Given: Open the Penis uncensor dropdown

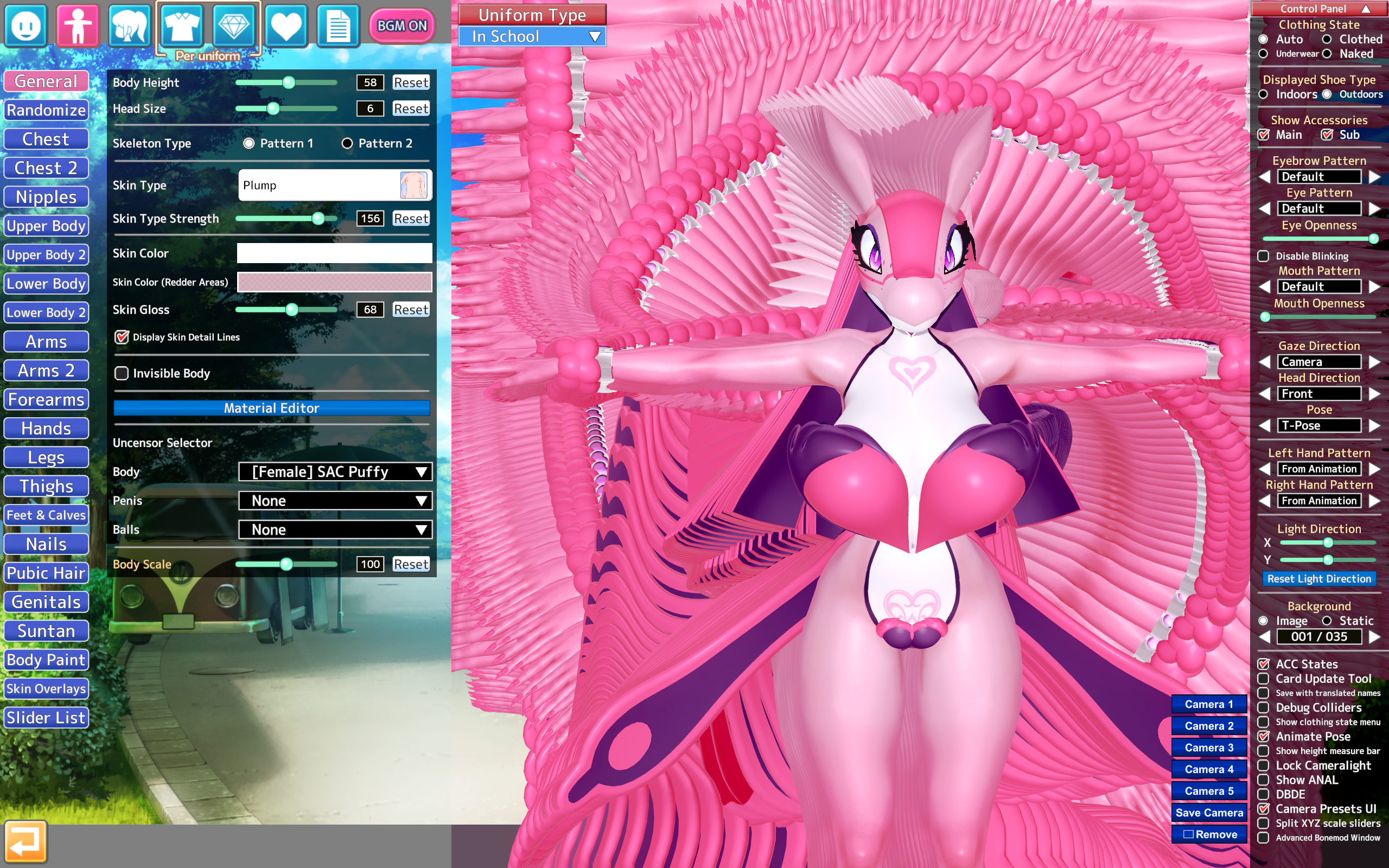Looking at the screenshot, I should 335,501.
